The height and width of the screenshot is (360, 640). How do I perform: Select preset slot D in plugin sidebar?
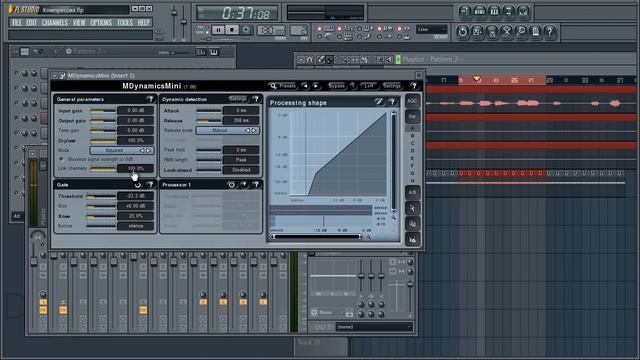point(412,151)
